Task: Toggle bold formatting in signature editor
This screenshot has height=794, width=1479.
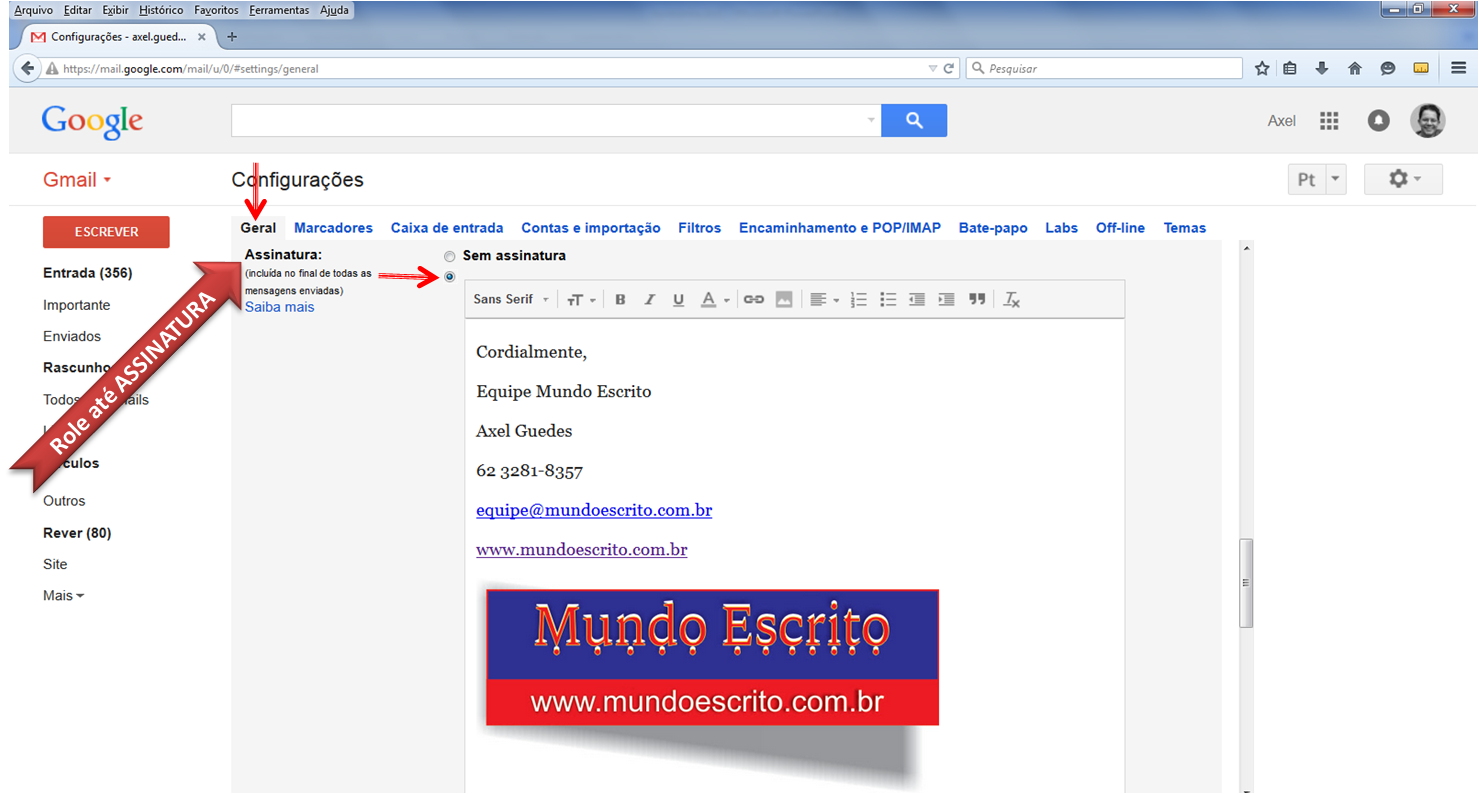Action: [620, 299]
